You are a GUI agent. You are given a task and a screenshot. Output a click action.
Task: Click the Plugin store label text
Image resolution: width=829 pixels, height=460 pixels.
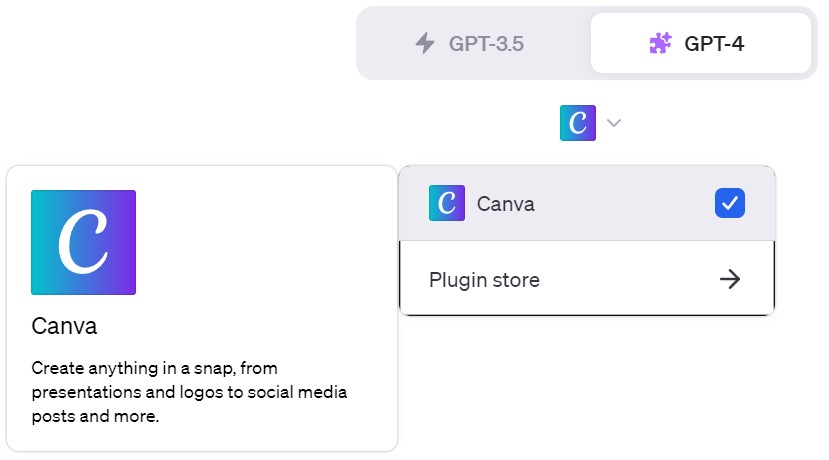click(484, 280)
